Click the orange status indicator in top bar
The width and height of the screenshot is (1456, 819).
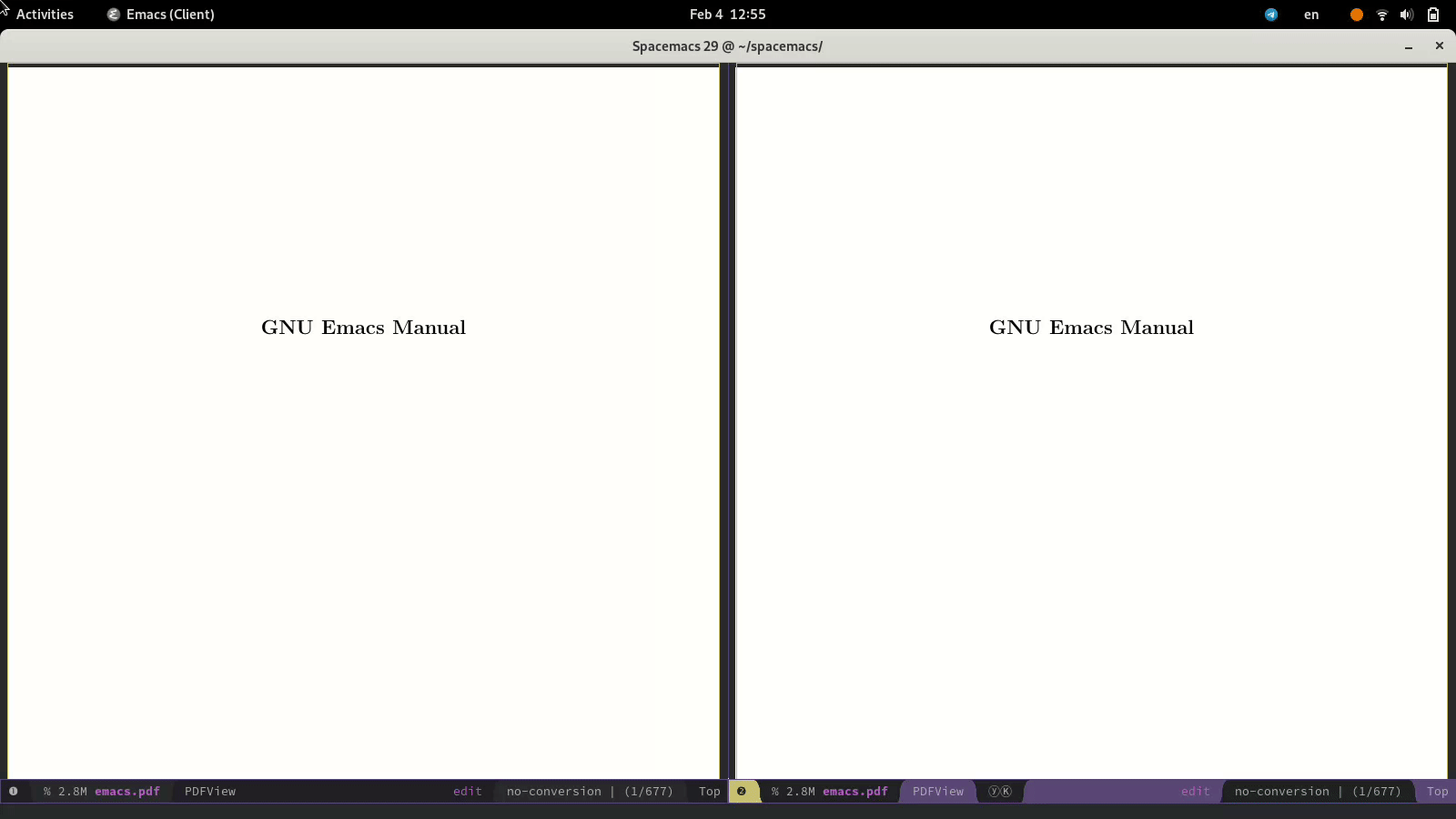click(x=1356, y=15)
